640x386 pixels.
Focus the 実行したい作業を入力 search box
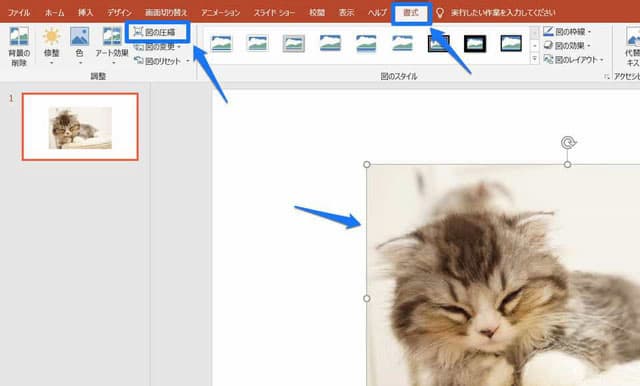click(x=503, y=13)
